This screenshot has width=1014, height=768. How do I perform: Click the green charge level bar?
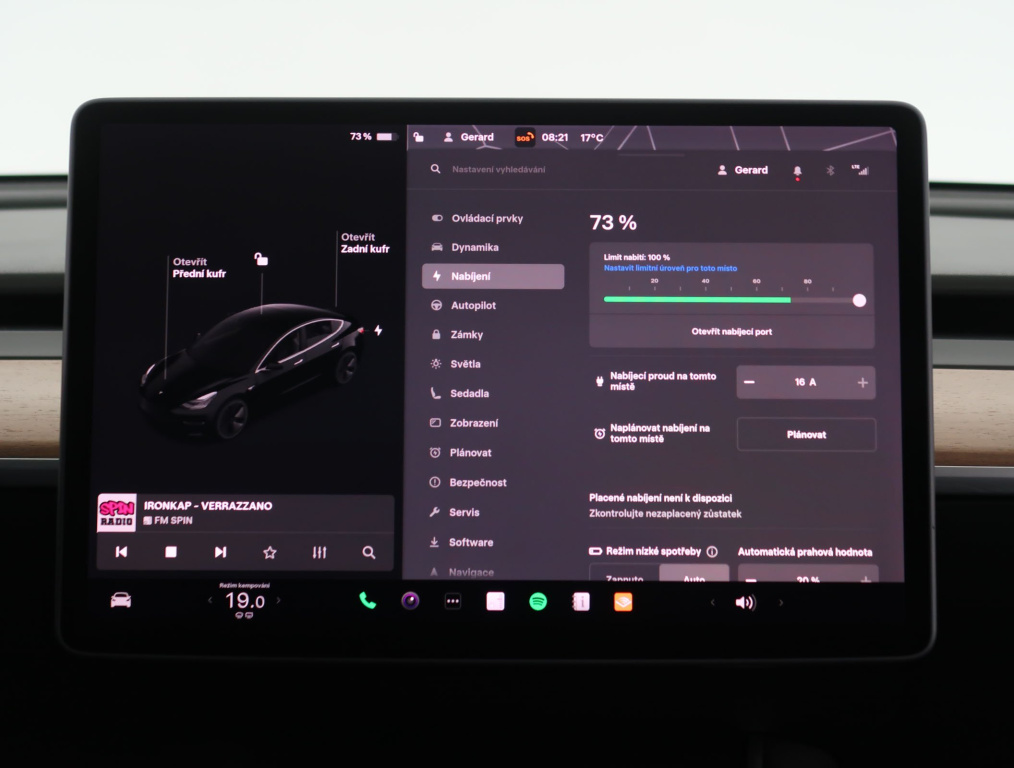[697, 300]
